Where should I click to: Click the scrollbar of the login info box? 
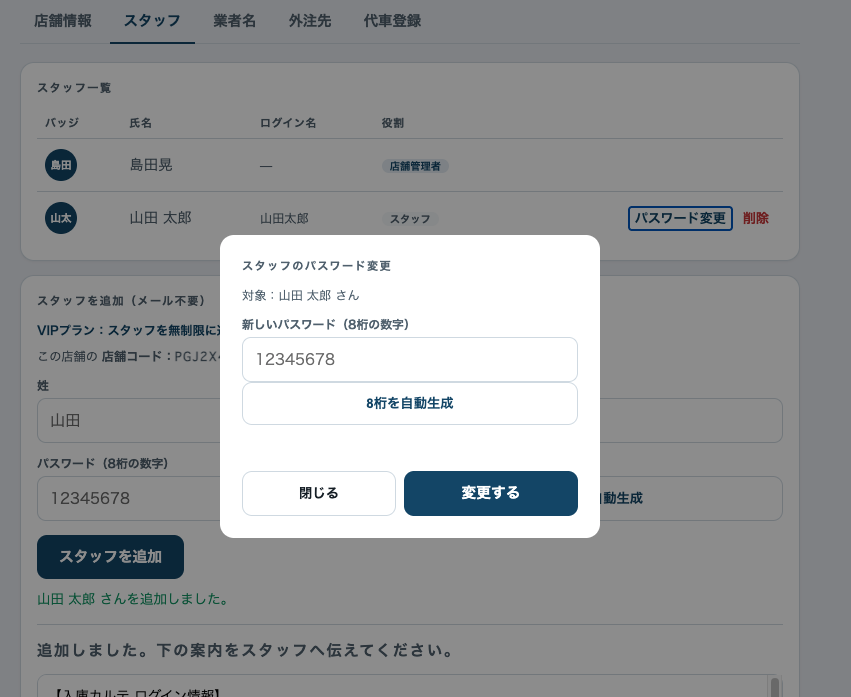pyautogui.click(x=774, y=686)
